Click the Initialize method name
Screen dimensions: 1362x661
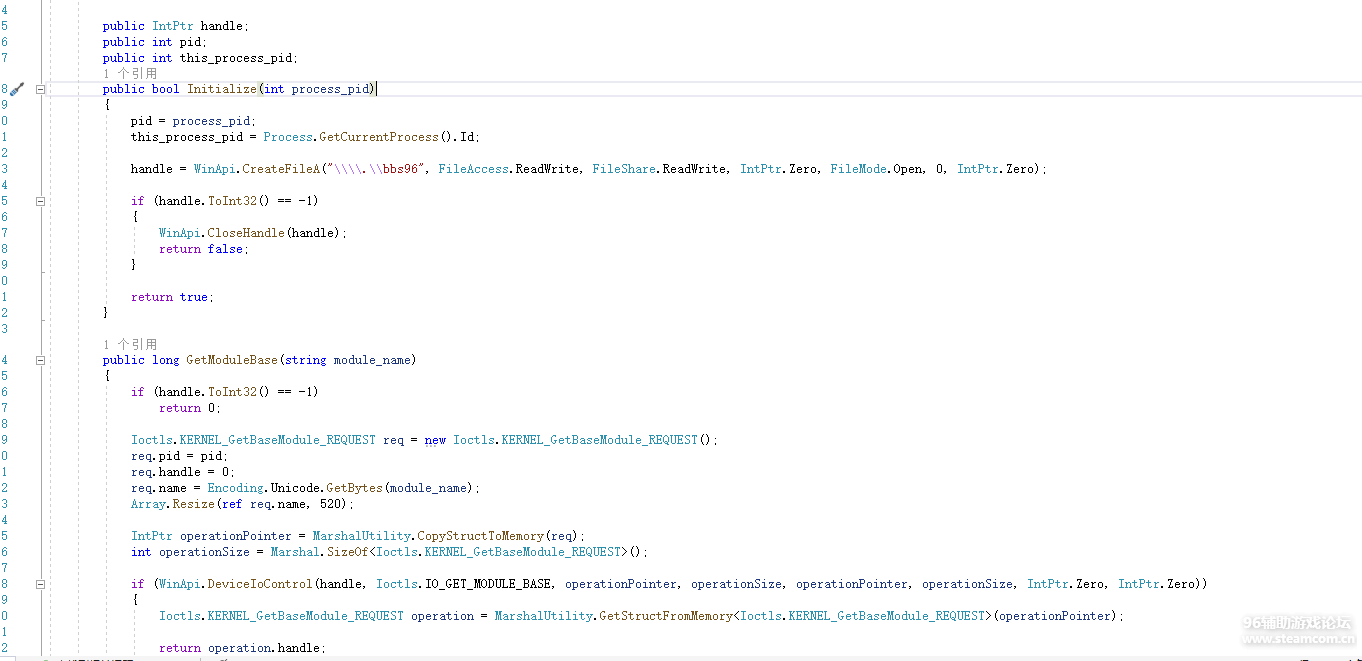222,89
